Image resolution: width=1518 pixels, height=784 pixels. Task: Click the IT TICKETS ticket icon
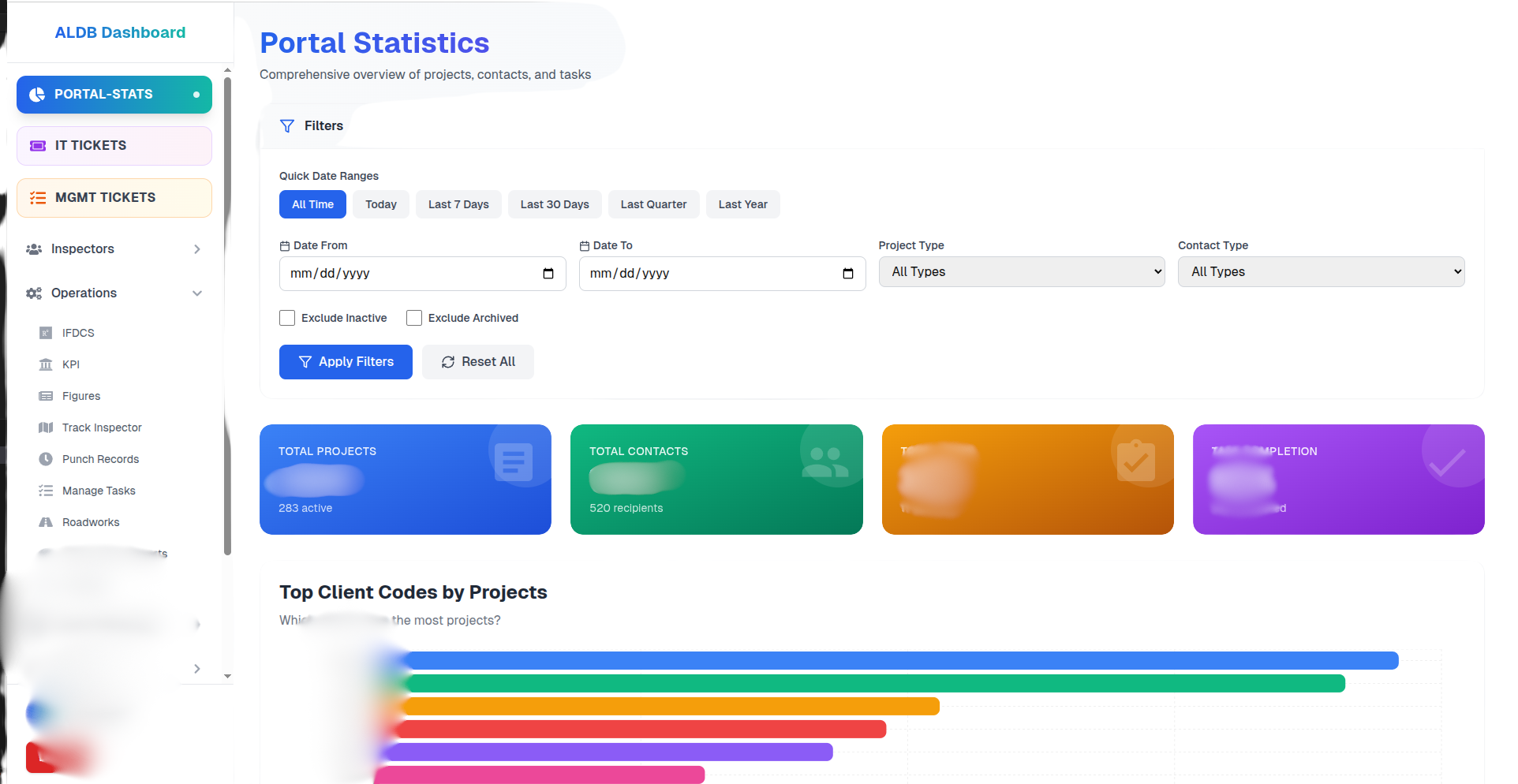[37, 145]
